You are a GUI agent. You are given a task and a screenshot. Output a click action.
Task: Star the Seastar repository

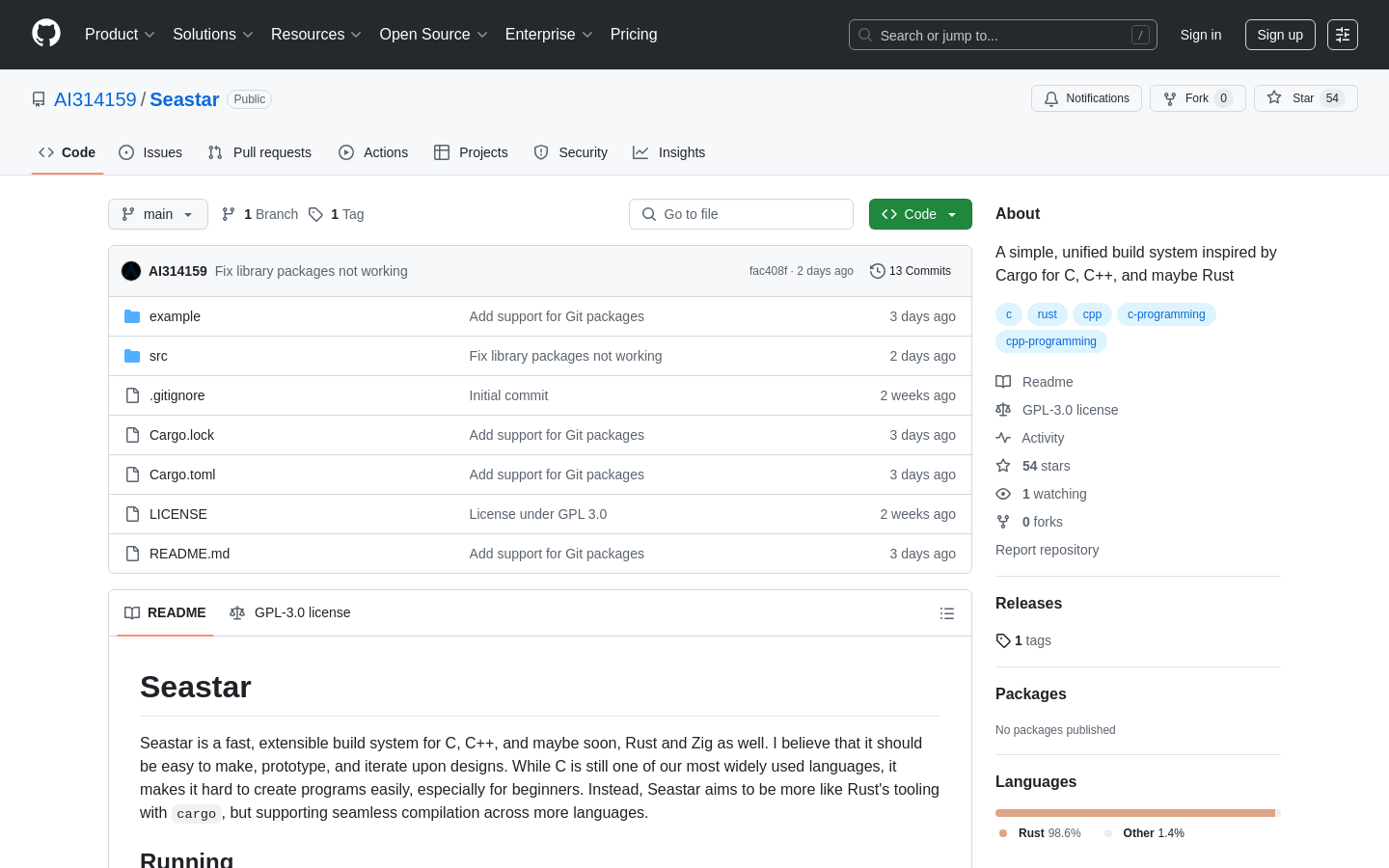[1306, 98]
